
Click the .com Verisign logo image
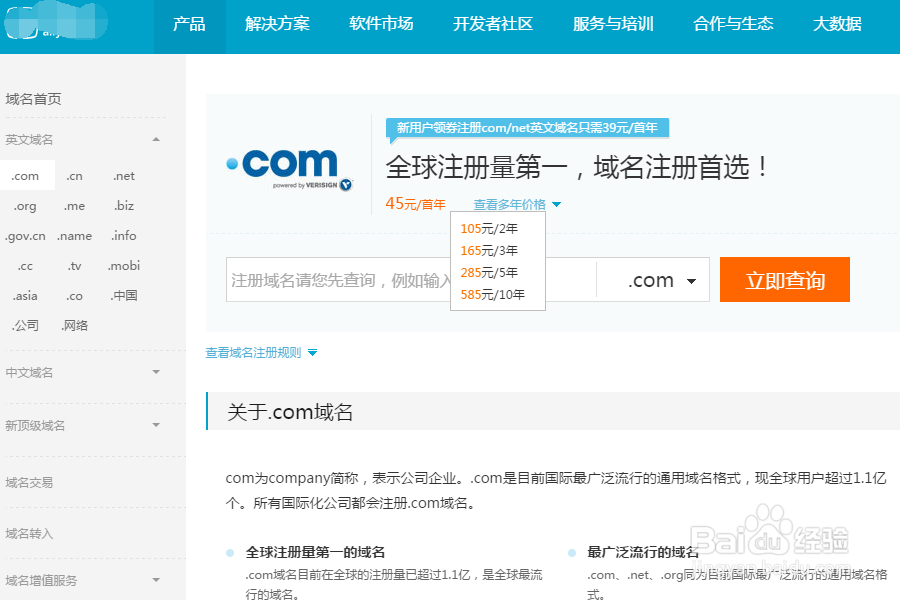point(289,167)
